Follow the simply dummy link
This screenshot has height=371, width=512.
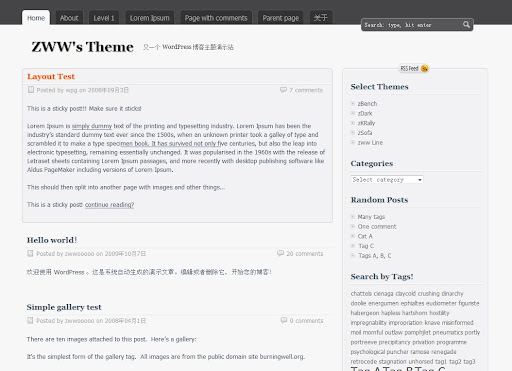click(x=92, y=126)
